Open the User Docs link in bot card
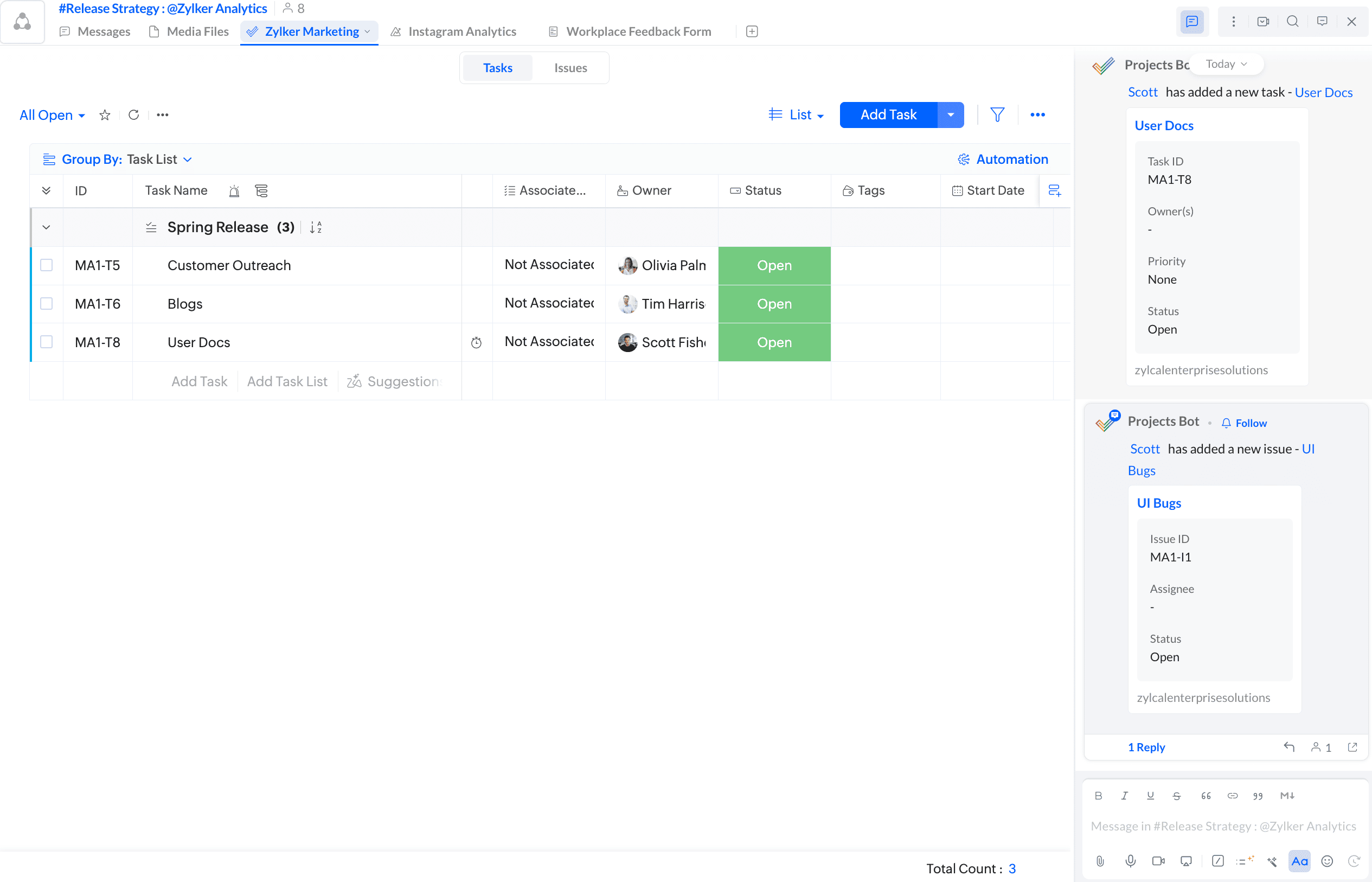Image resolution: width=1372 pixels, height=882 pixels. 1164,125
